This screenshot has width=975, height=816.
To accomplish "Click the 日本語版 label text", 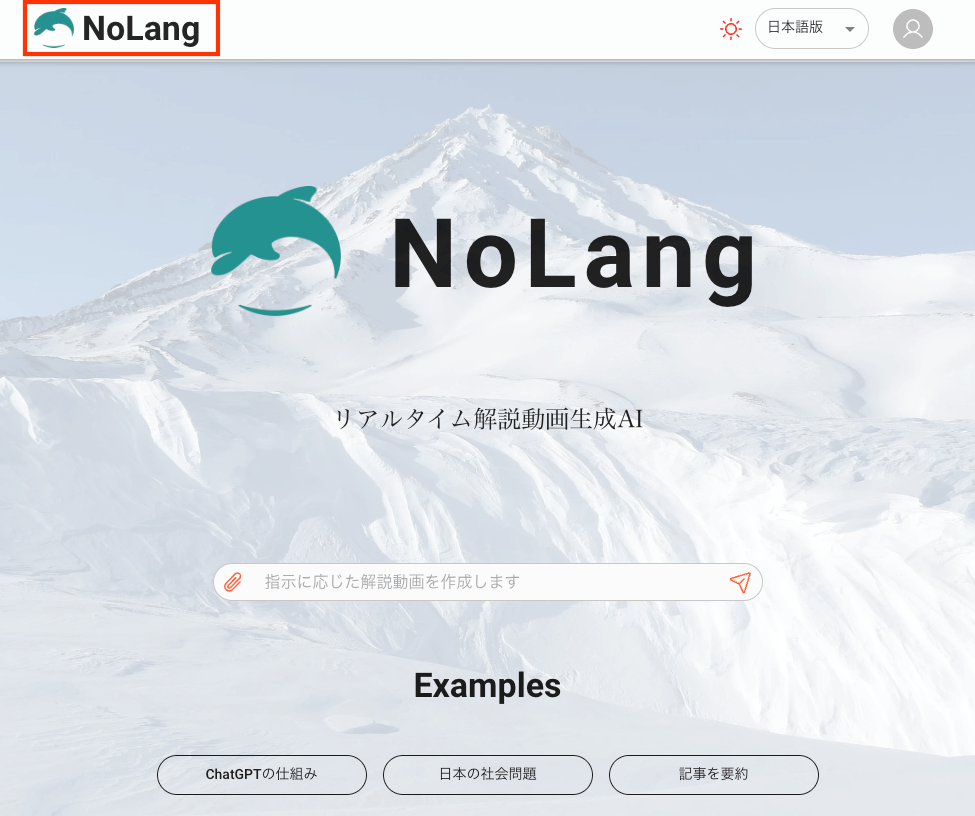I will 795,27.
